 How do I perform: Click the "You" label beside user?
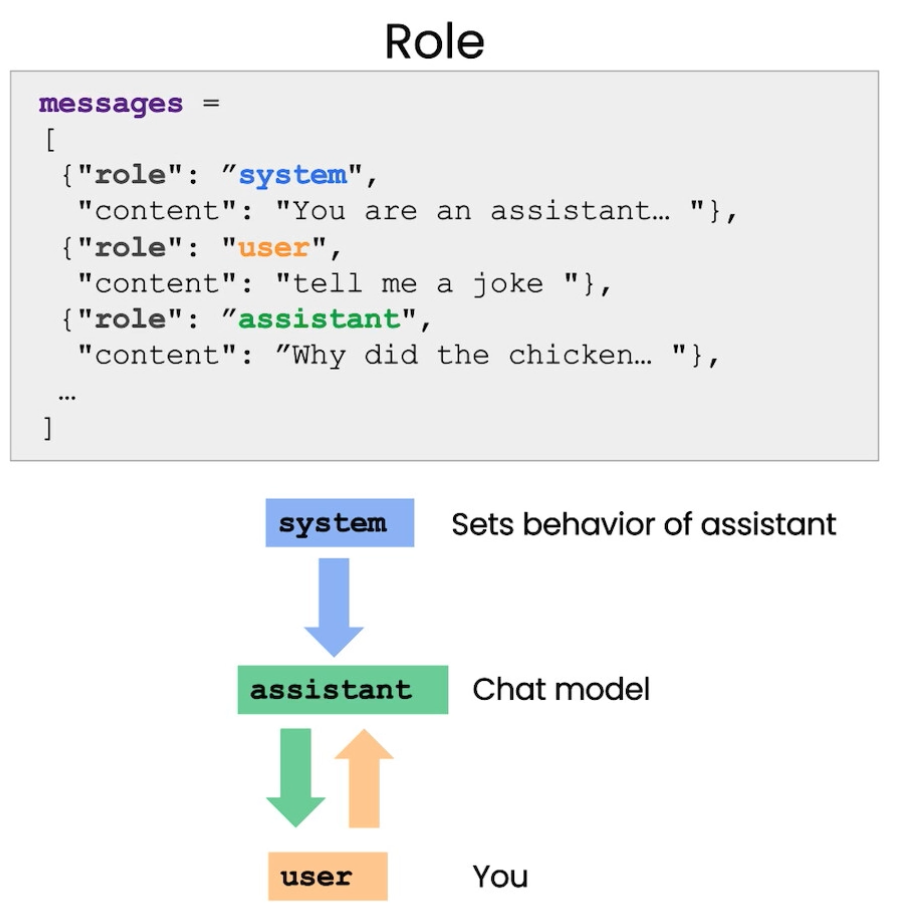point(500,877)
